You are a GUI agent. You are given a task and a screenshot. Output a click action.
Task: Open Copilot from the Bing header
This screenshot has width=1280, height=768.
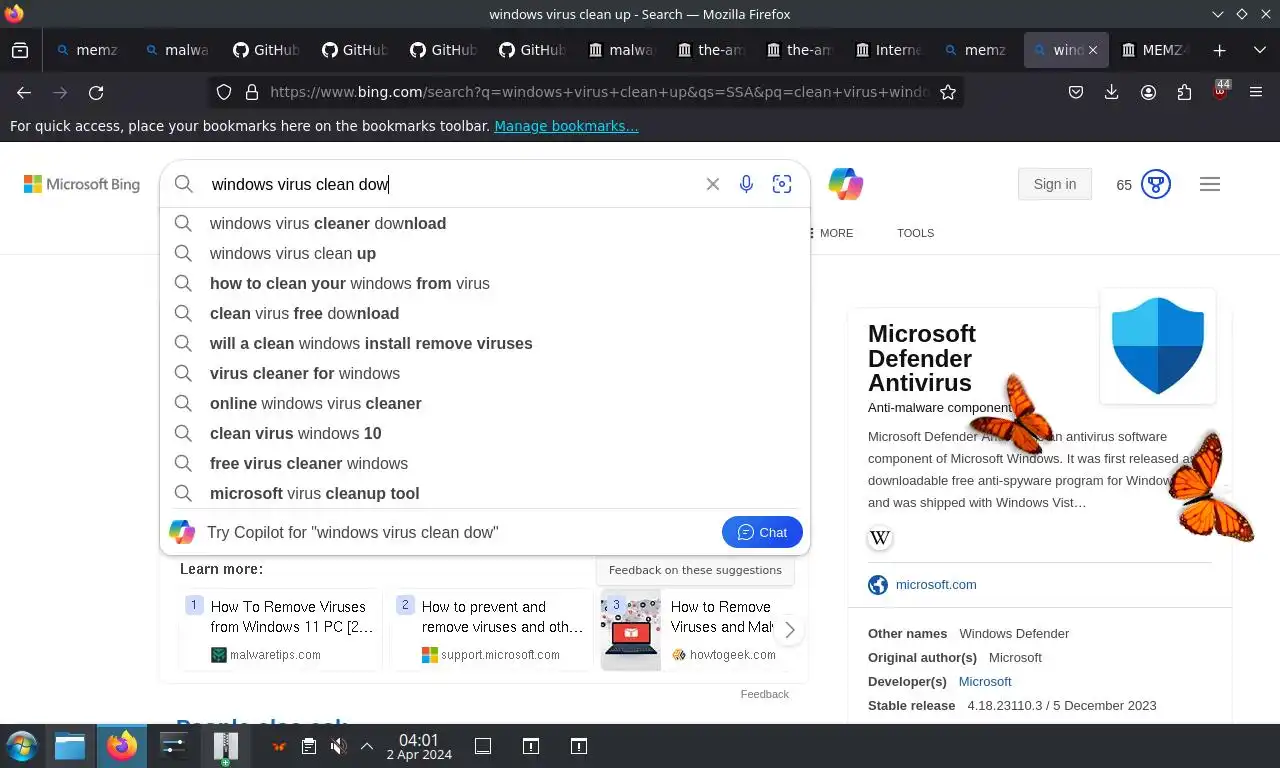[x=845, y=184]
